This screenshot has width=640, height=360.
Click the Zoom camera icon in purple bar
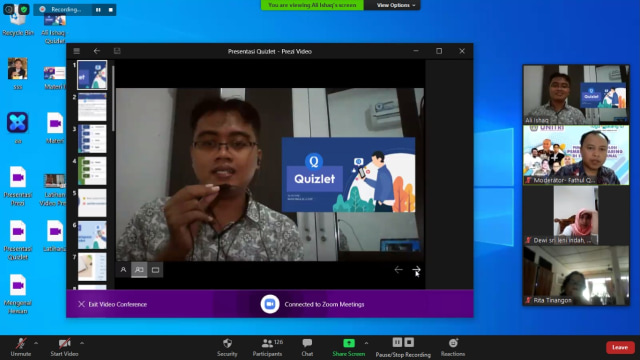click(x=270, y=304)
